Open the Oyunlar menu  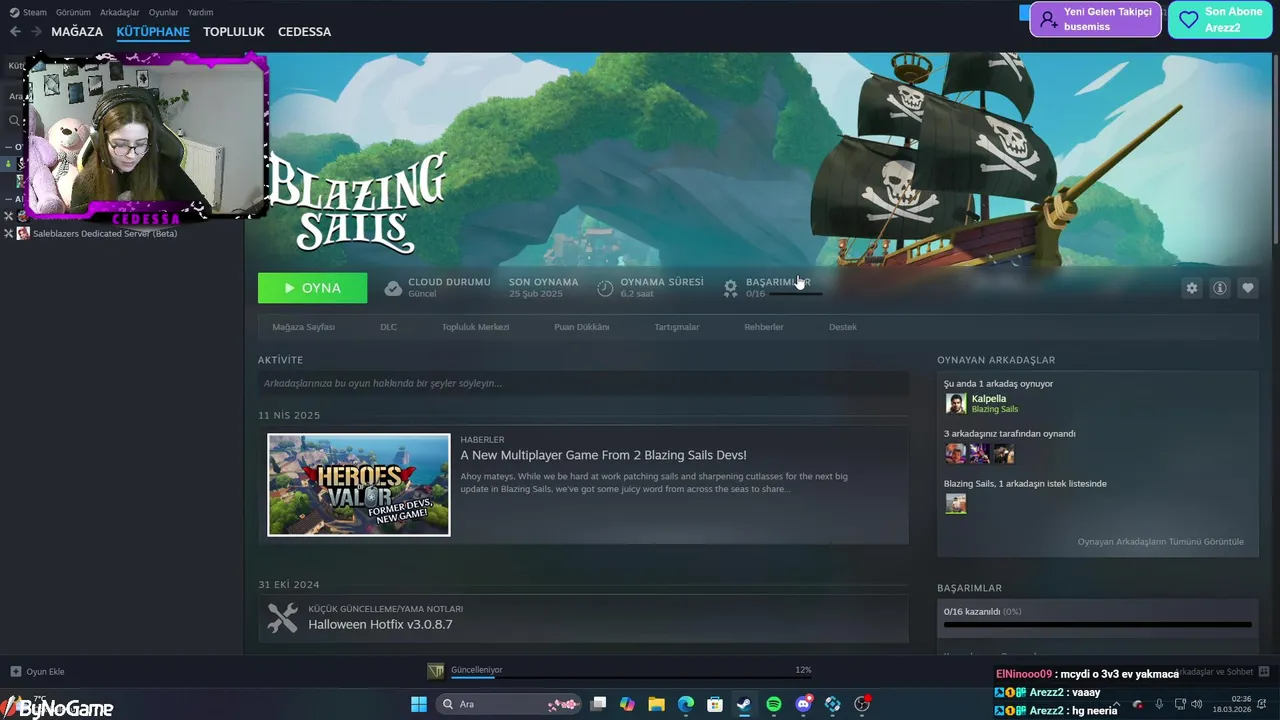[x=164, y=12]
